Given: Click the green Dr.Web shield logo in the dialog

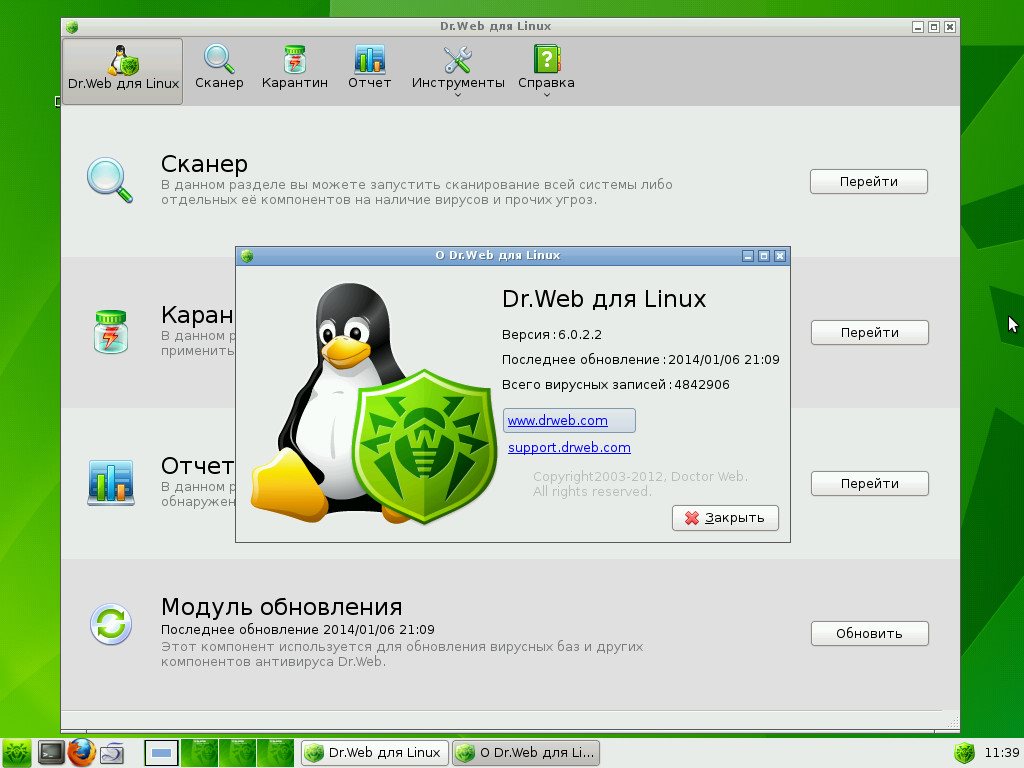Looking at the screenshot, I should coord(423,446).
